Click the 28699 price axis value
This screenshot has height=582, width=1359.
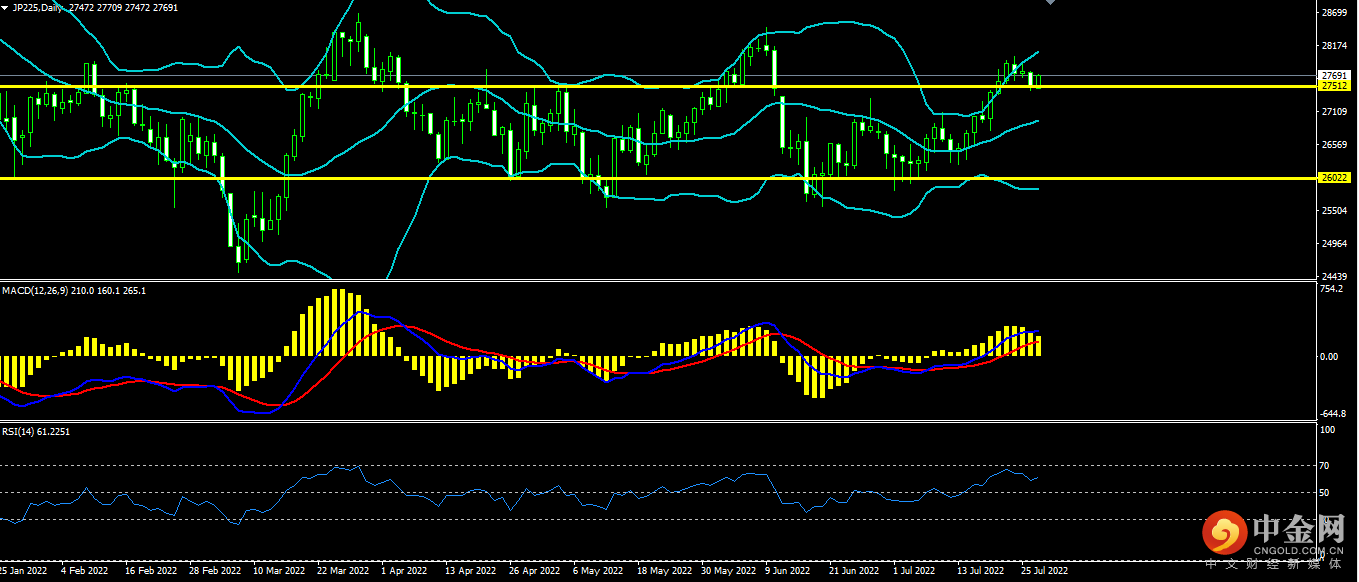1334,13
